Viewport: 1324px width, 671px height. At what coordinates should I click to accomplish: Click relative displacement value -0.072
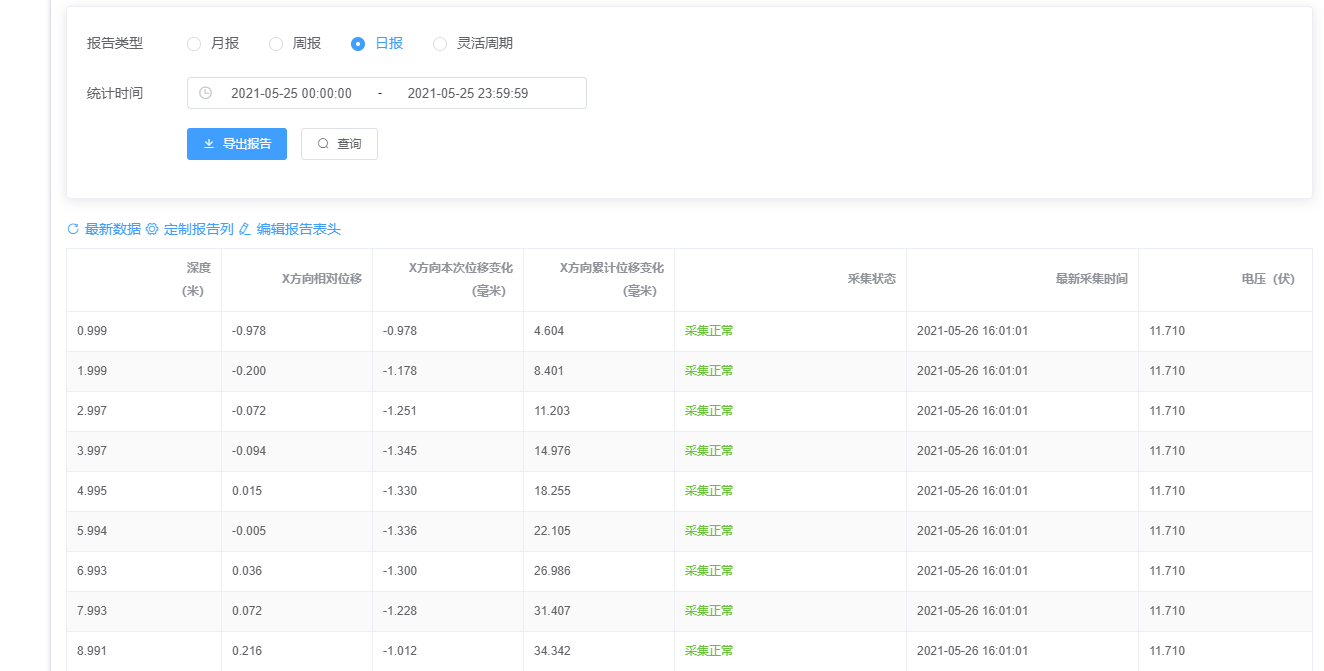pos(249,411)
